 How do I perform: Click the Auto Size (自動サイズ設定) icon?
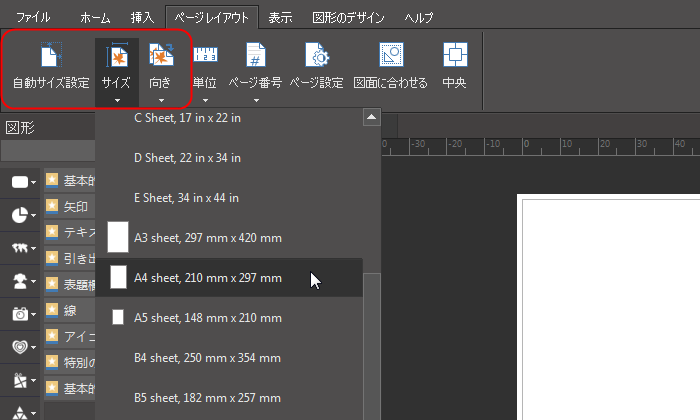(51, 55)
